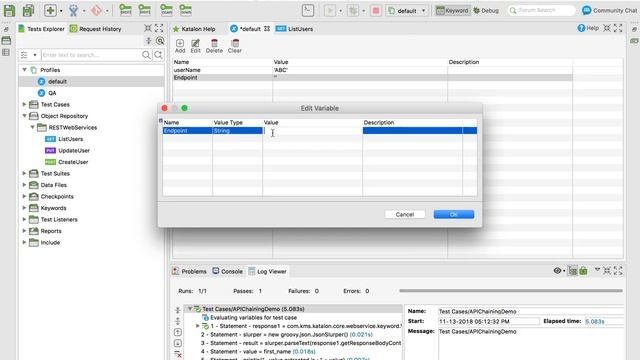Image resolution: width=640 pixels, height=360 pixels.
Task: Switch to the Tests Explorer tab
Action: [x=41, y=29]
